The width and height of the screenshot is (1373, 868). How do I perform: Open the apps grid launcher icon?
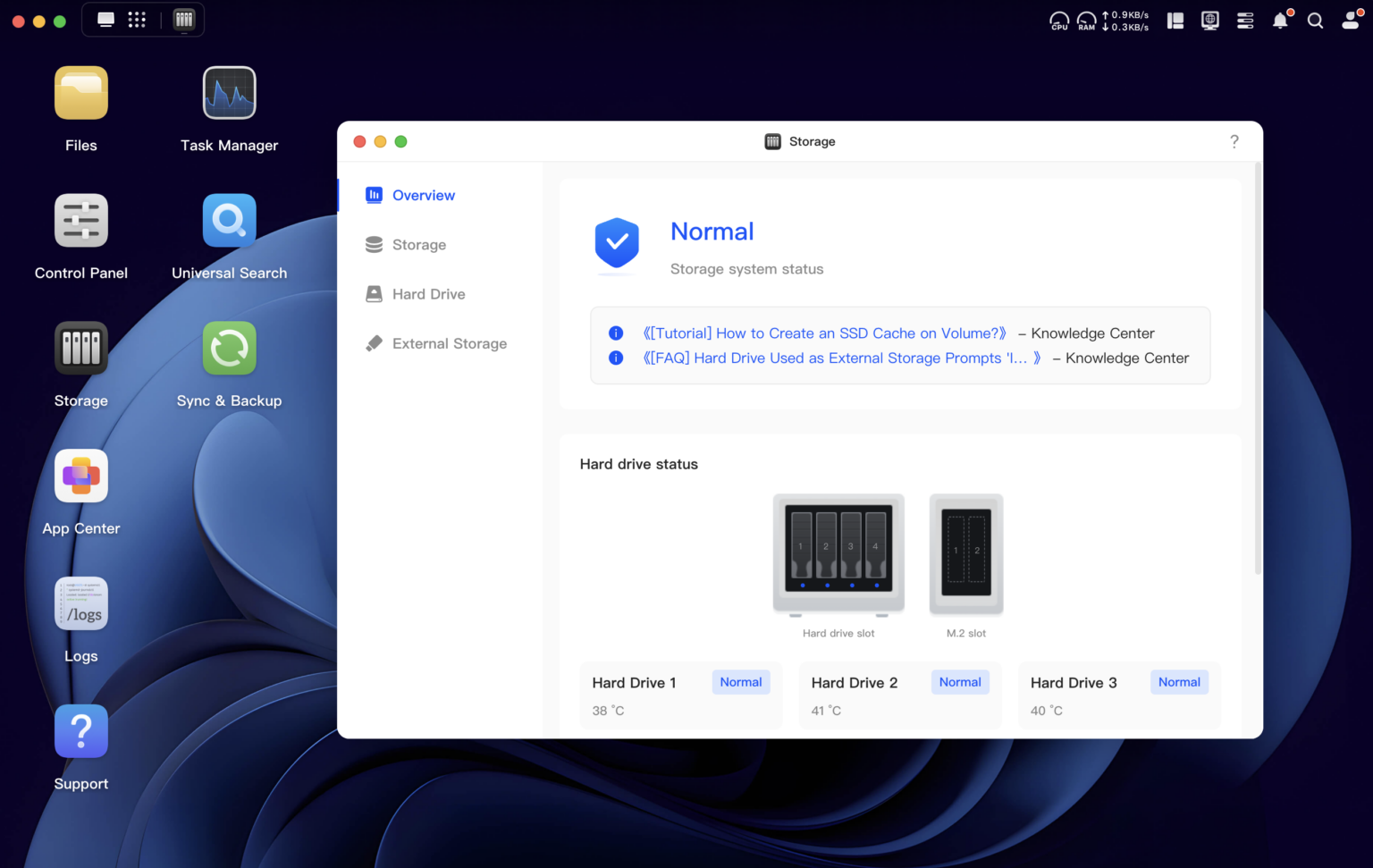(x=137, y=20)
